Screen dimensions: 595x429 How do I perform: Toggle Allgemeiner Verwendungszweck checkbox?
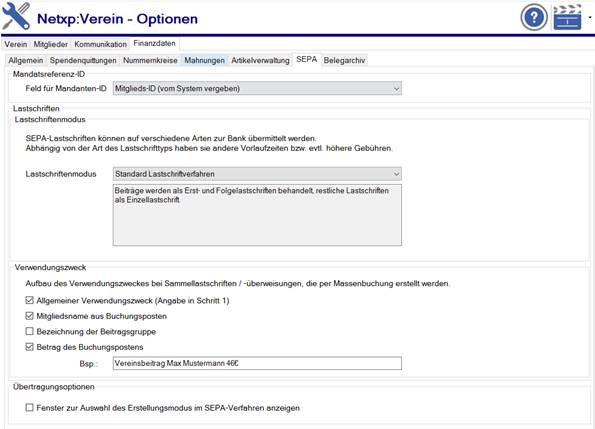coord(29,300)
